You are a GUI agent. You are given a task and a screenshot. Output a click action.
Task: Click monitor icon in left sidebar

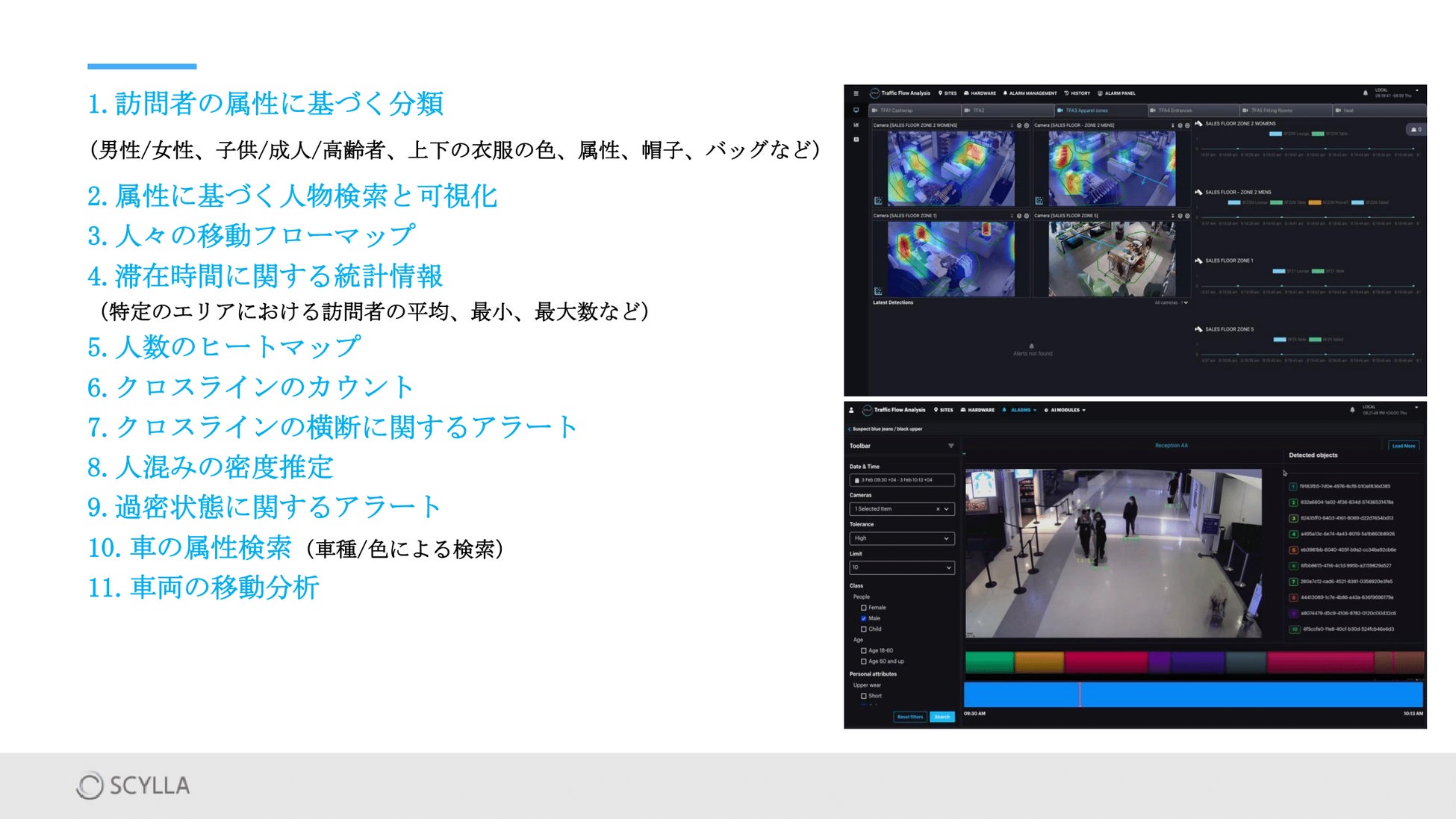pyautogui.click(x=856, y=110)
